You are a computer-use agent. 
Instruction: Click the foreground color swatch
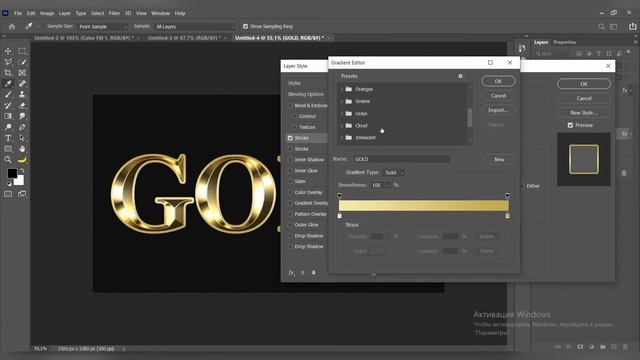click(12, 173)
